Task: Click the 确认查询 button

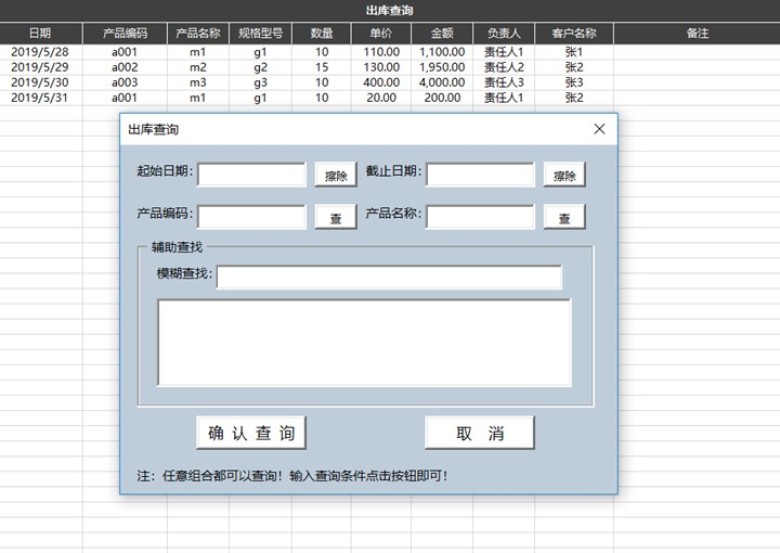Action: pyautogui.click(x=251, y=433)
